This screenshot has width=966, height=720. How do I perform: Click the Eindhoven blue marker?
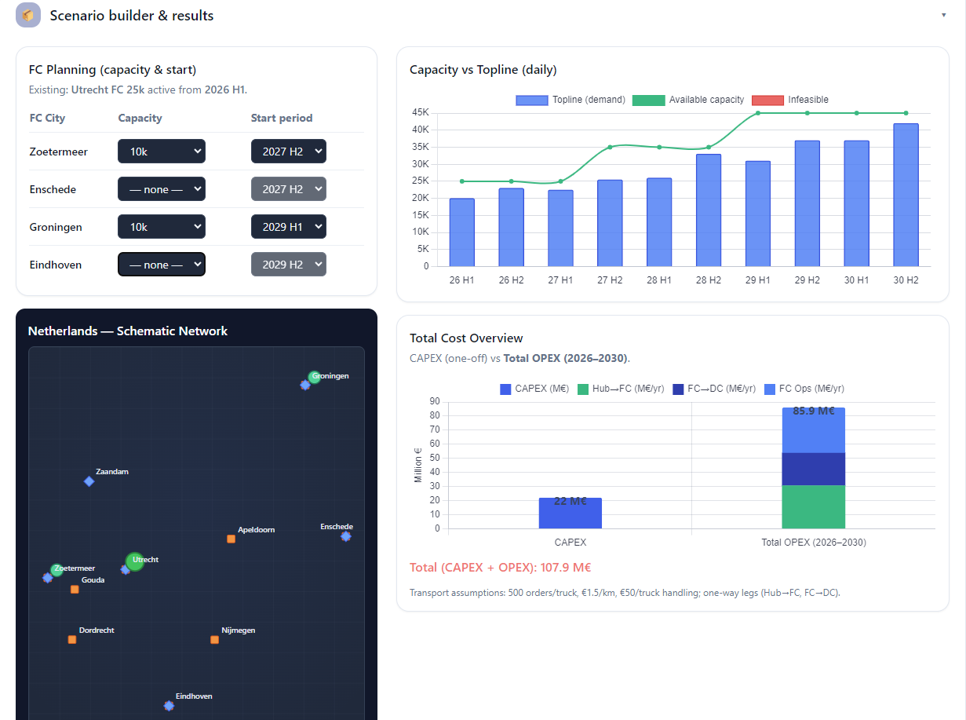[x=169, y=706]
